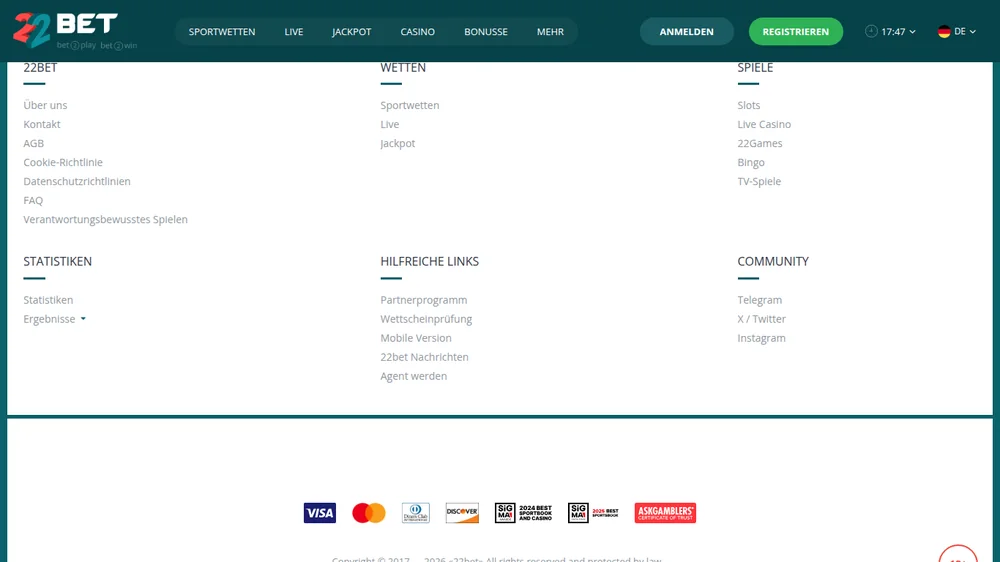Click the Discover payment icon
1000x562 pixels.
(x=462, y=513)
